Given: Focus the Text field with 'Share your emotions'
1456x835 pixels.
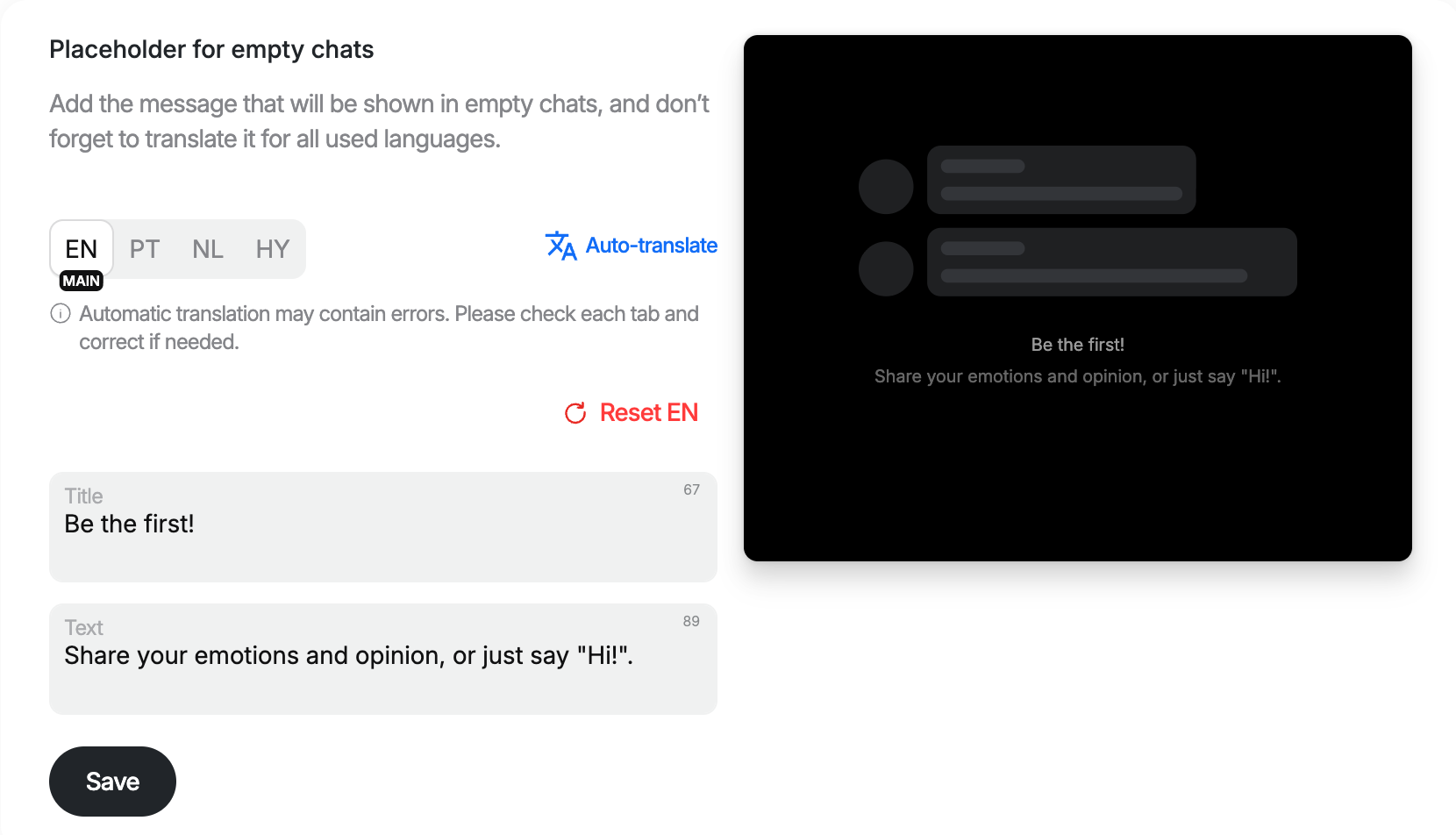Looking at the screenshot, I should [383, 659].
